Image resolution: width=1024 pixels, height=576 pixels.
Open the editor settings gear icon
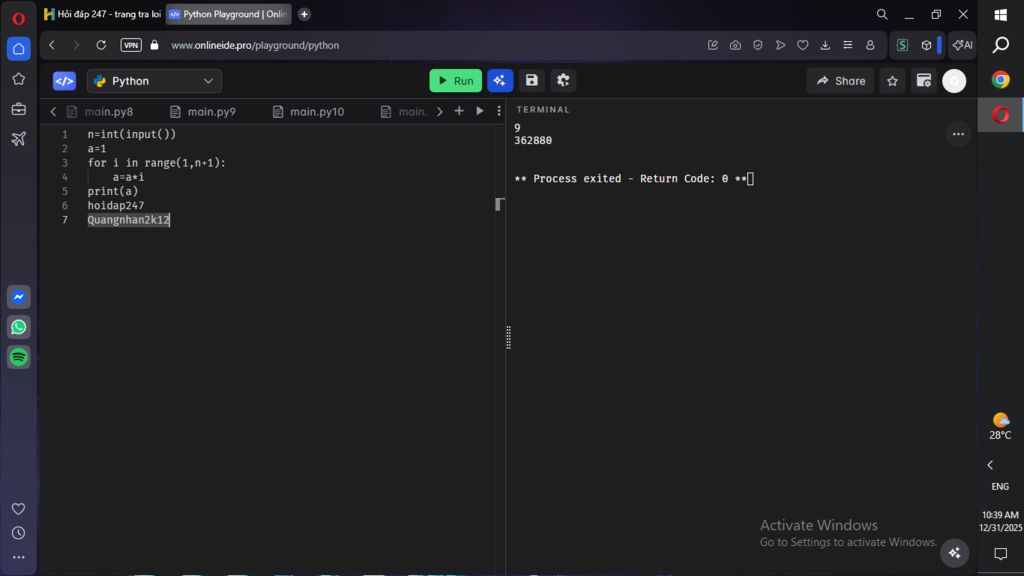[563, 81]
